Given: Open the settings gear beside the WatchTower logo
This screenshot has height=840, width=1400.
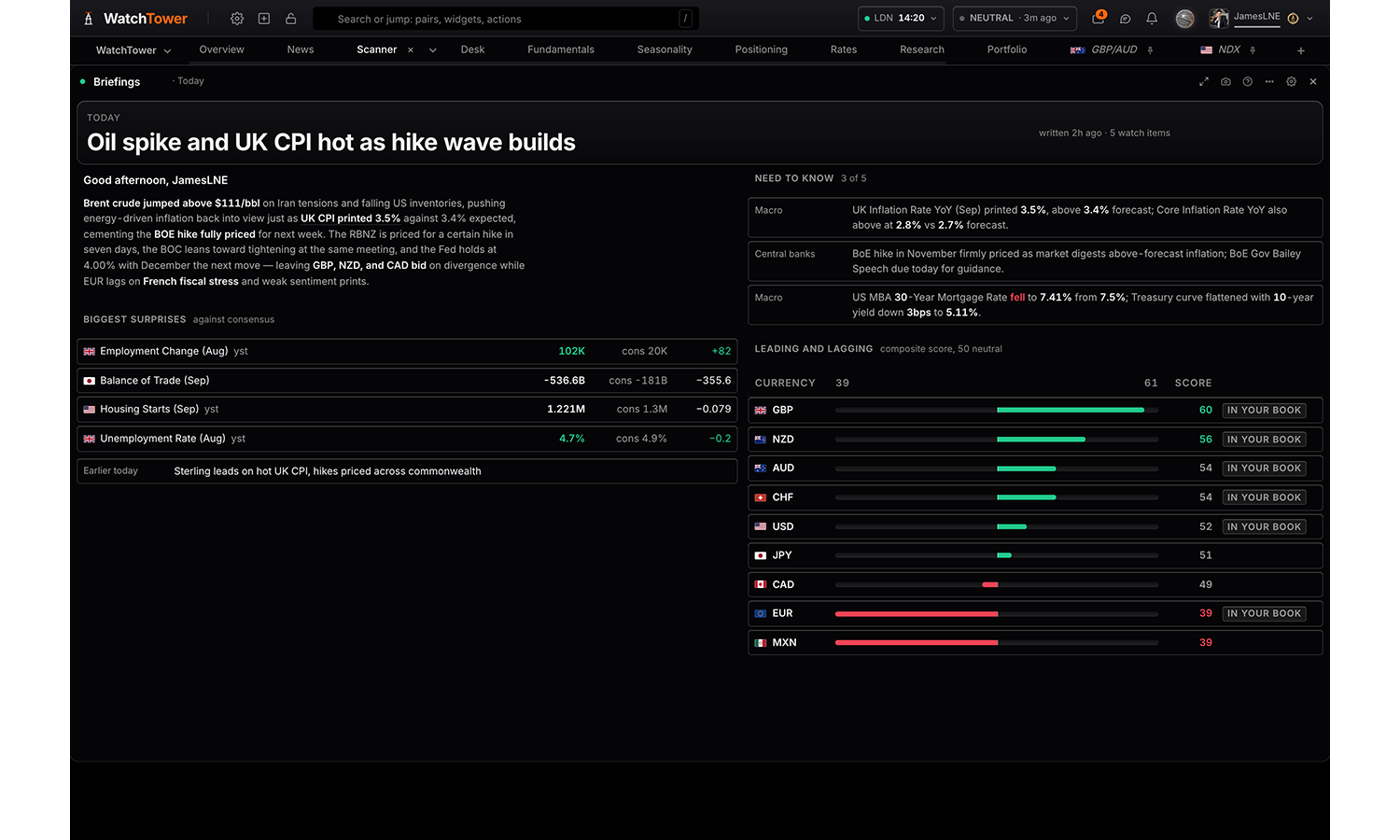Looking at the screenshot, I should tap(237, 19).
